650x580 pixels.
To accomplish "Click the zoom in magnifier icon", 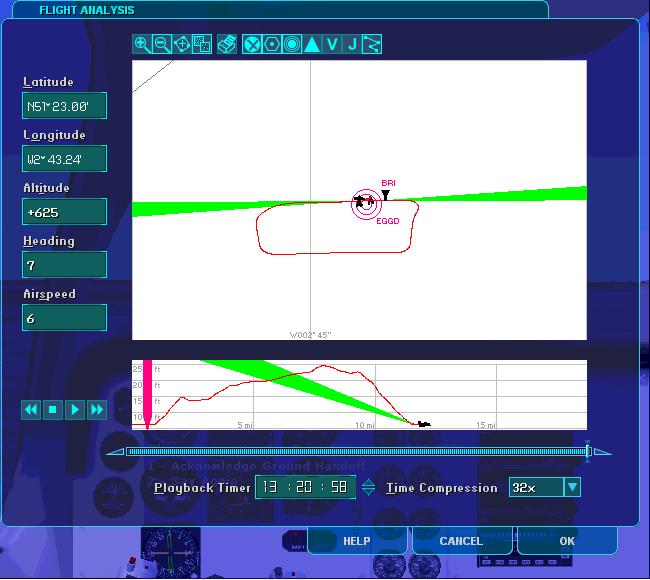I will coord(142,44).
